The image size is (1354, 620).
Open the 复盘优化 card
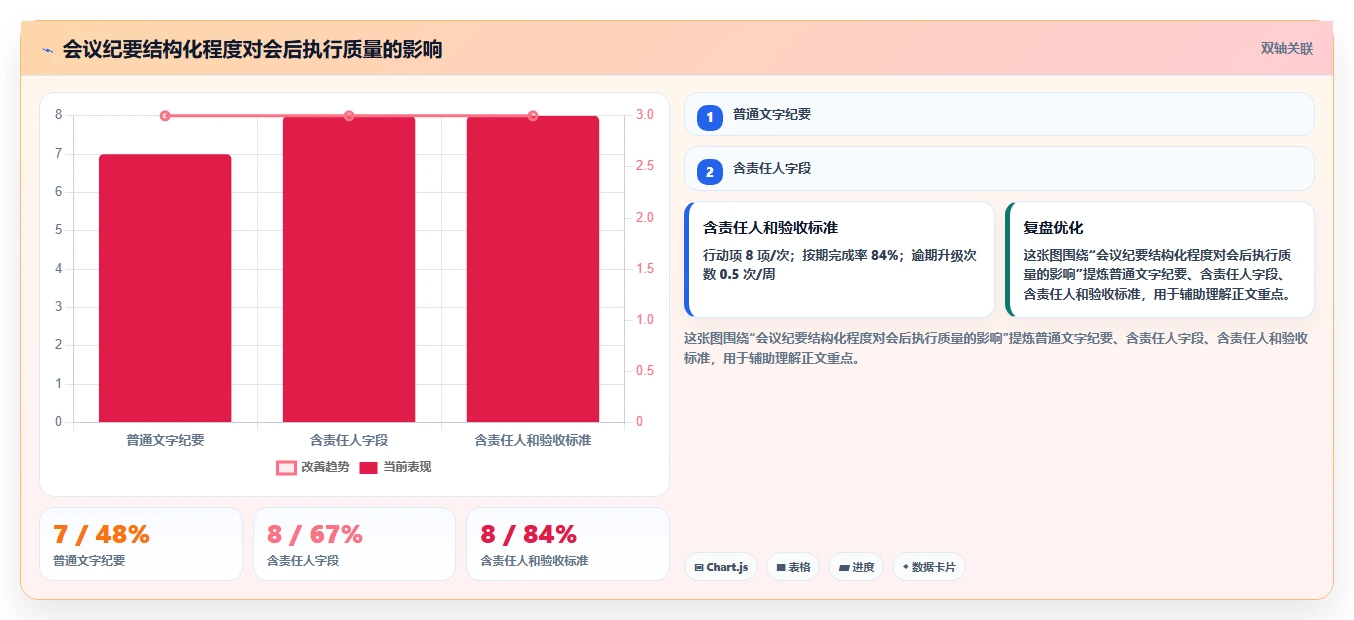point(1160,259)
